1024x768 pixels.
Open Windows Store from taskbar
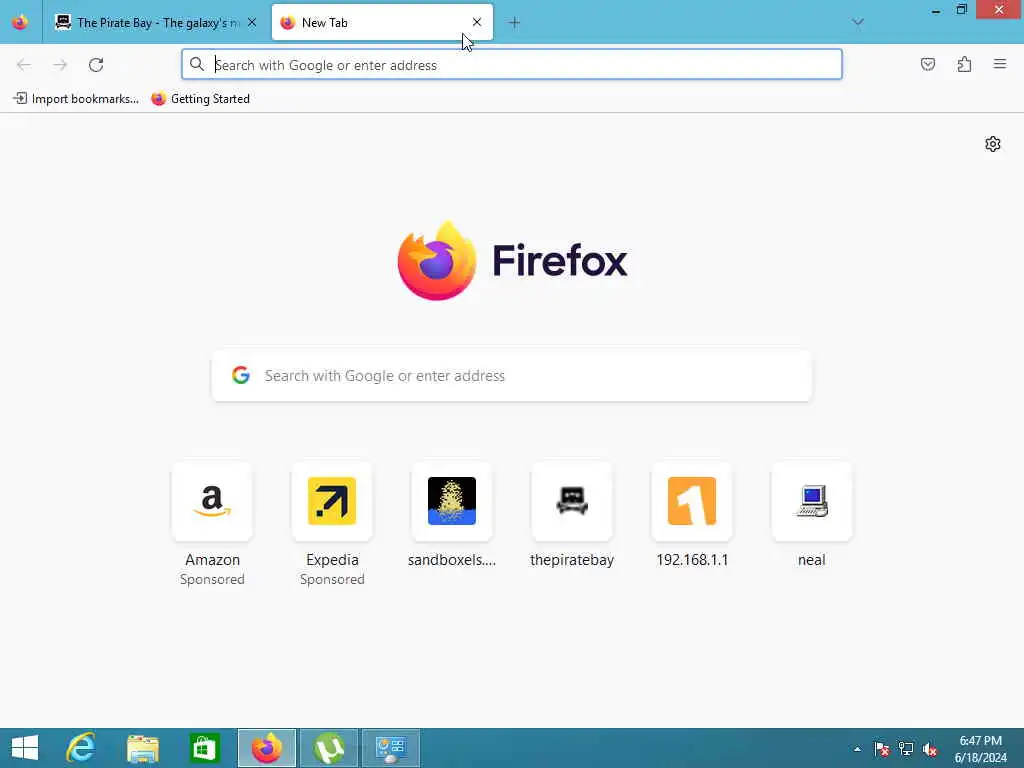point(204,748)
